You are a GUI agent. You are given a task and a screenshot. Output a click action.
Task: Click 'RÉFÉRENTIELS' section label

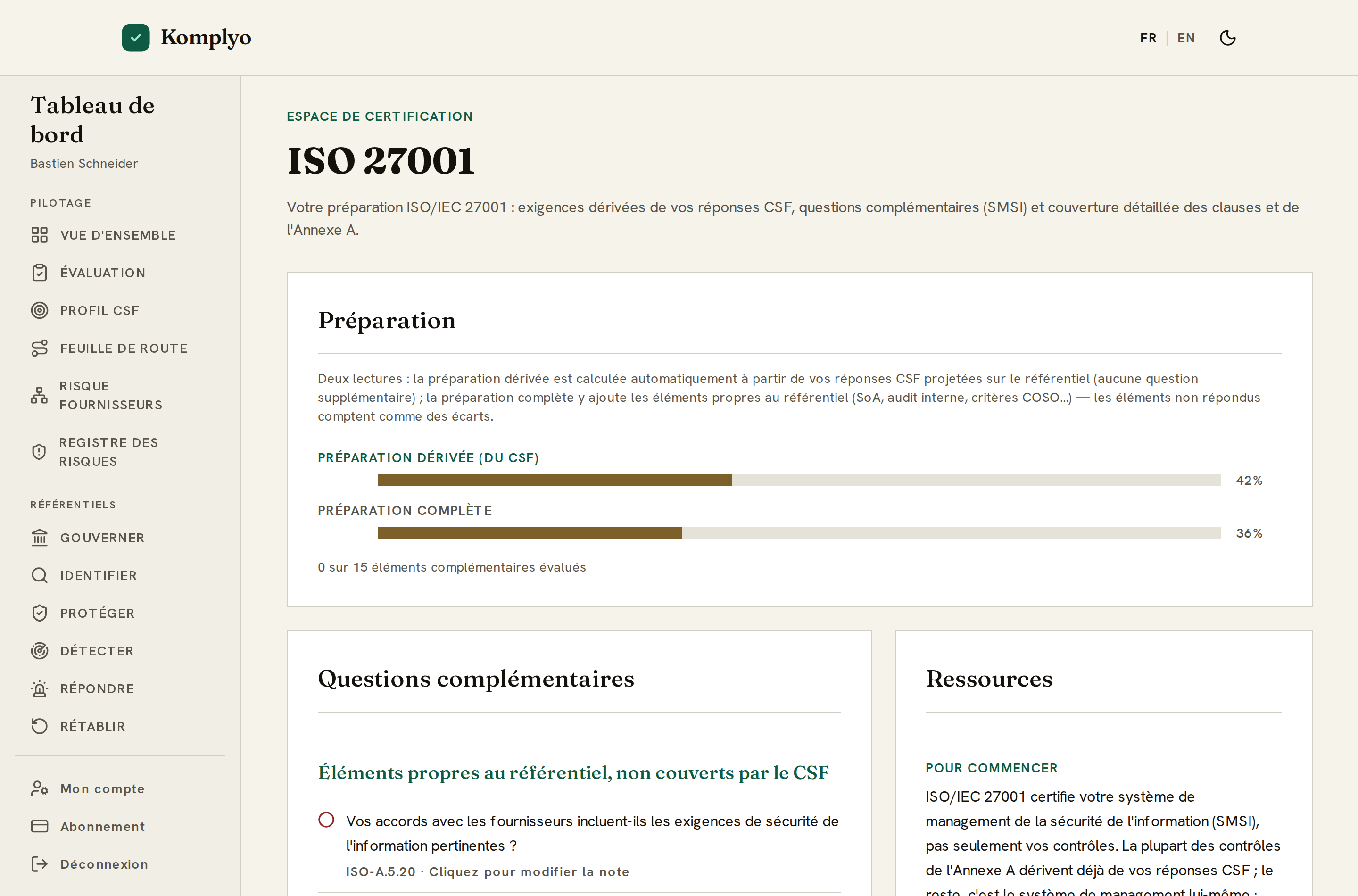(73, 505)
